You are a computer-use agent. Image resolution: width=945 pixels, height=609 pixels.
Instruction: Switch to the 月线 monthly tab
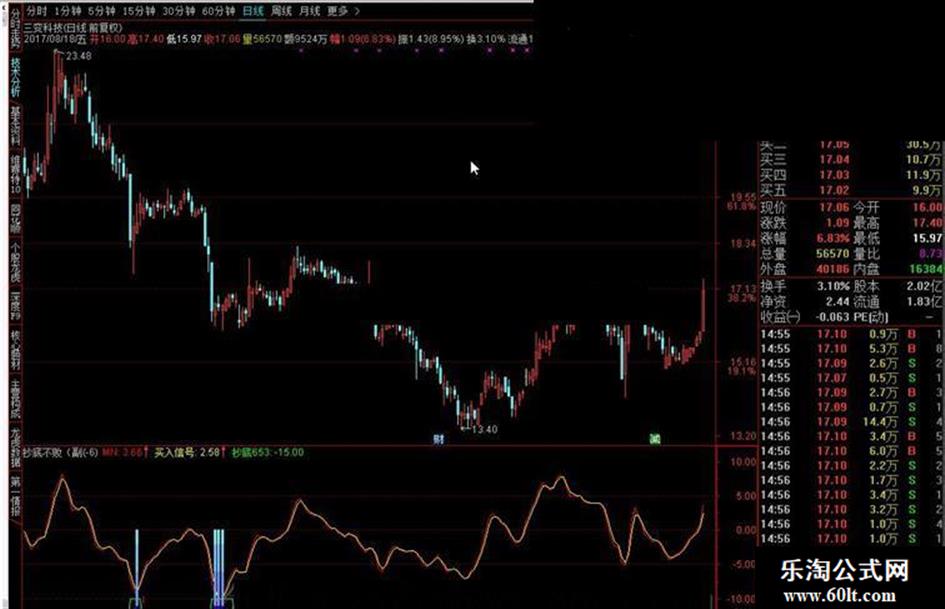point(309,11)
